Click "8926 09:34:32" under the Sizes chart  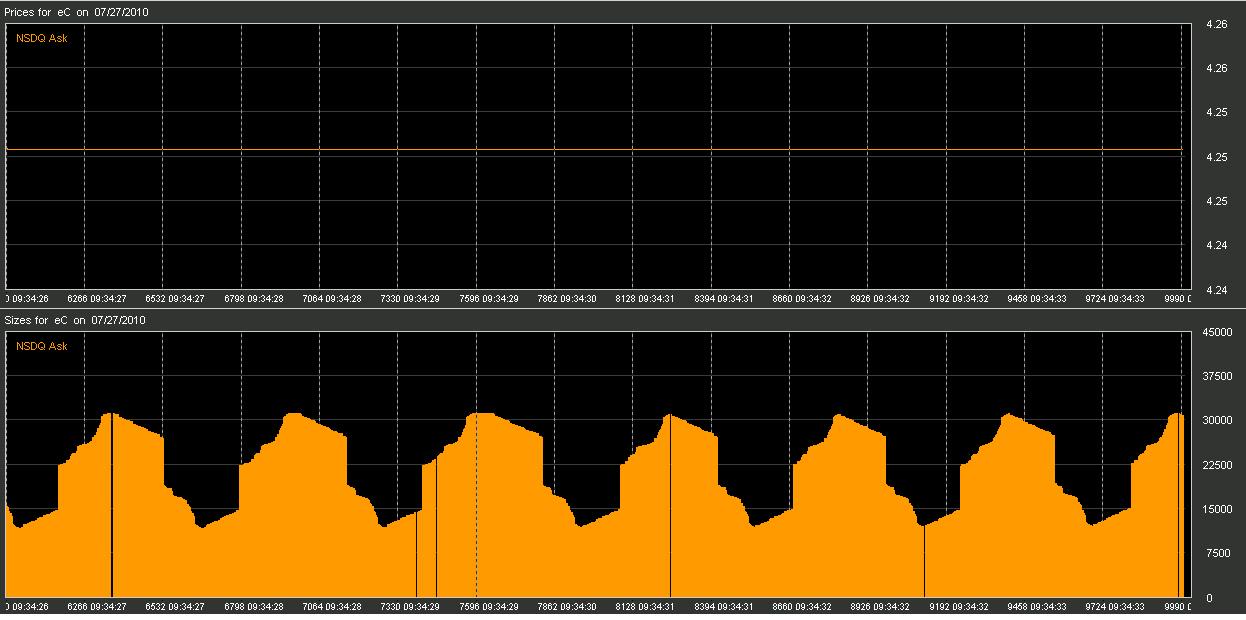pos(880,606)
